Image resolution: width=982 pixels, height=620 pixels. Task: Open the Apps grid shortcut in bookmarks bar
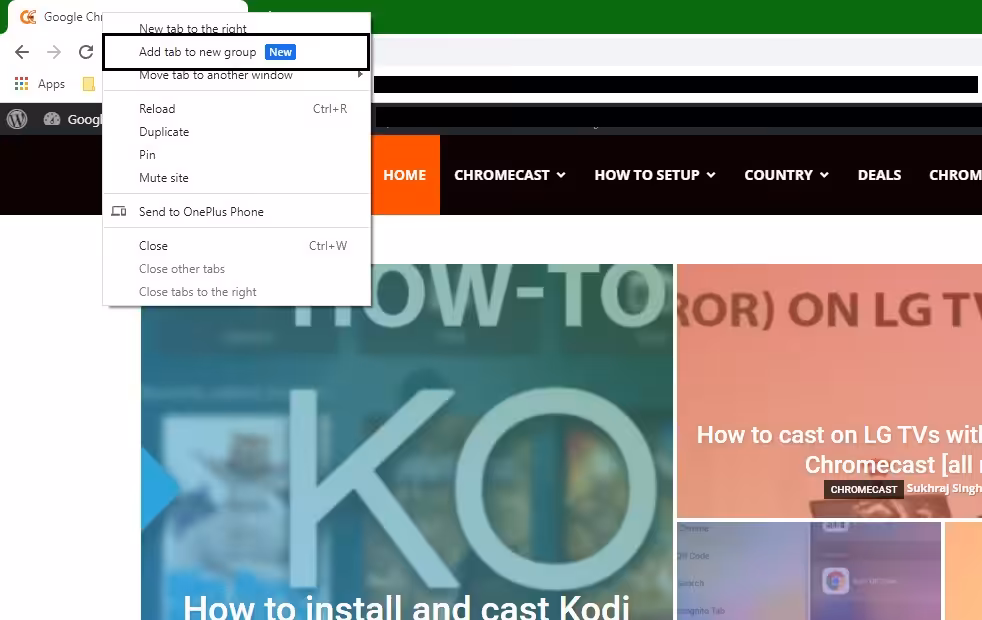(x=21, y=83)
